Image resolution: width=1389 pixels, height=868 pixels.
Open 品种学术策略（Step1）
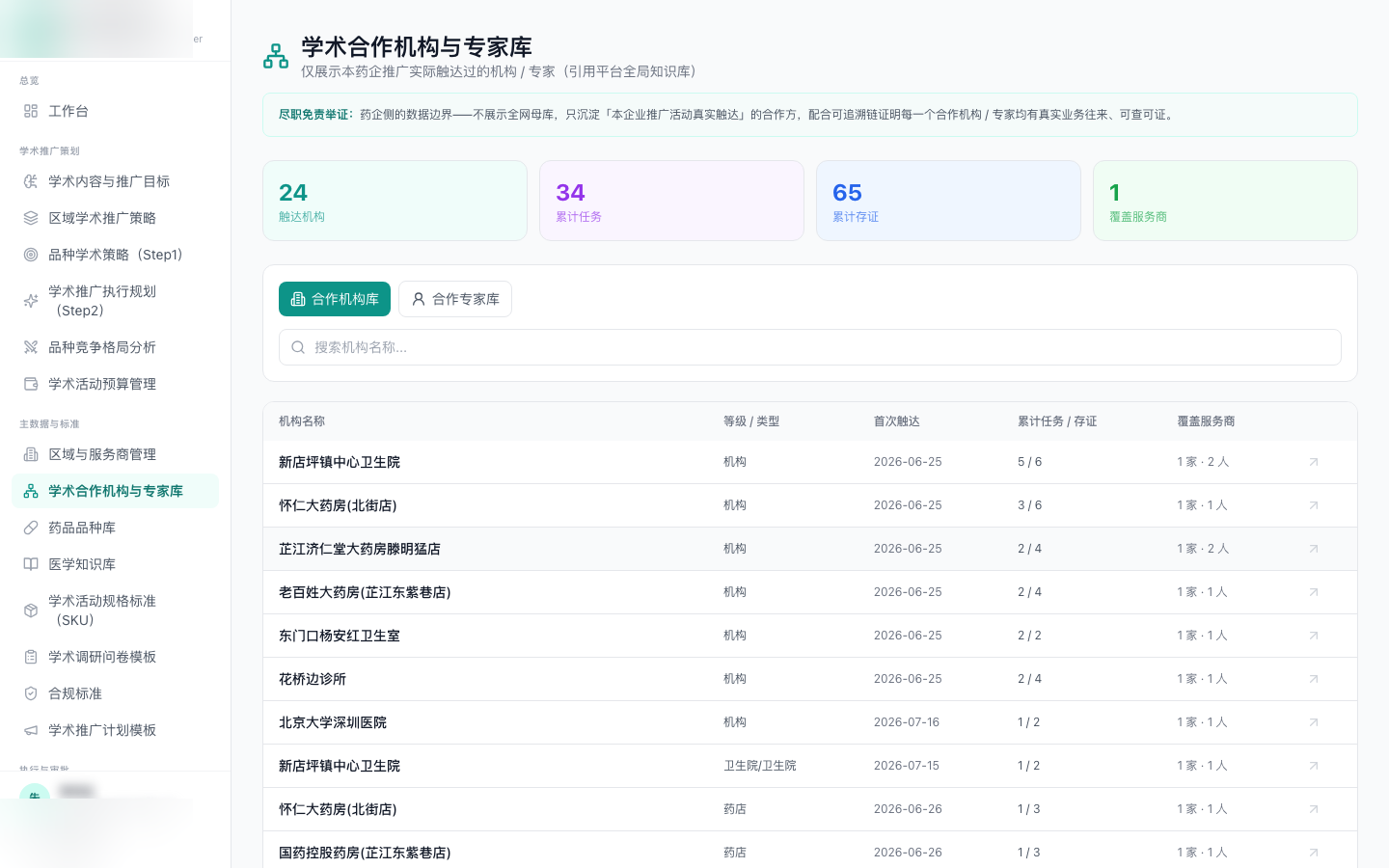(x=115, y=255)
